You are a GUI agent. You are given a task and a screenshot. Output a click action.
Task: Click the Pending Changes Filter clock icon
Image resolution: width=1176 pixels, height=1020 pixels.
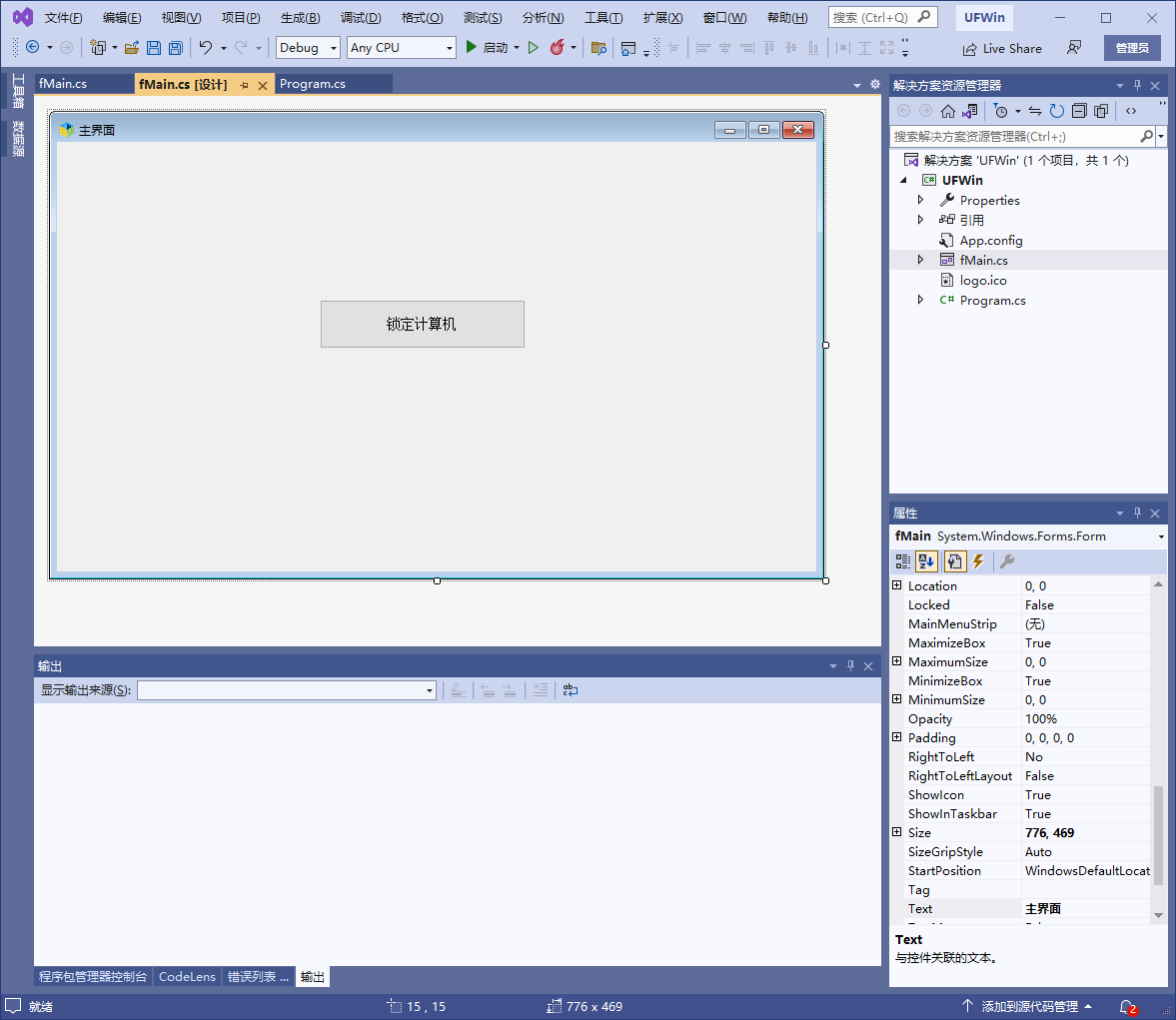(1000, 111)
